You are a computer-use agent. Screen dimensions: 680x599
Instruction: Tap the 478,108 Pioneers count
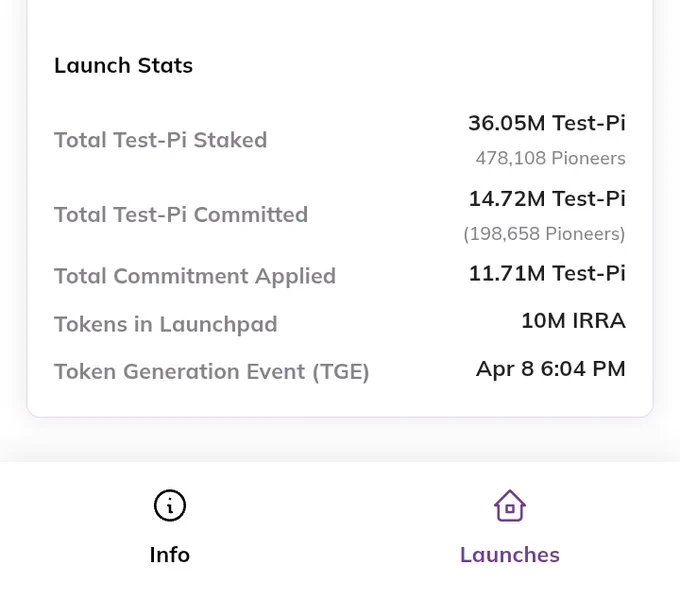click(x=550, y=158)
